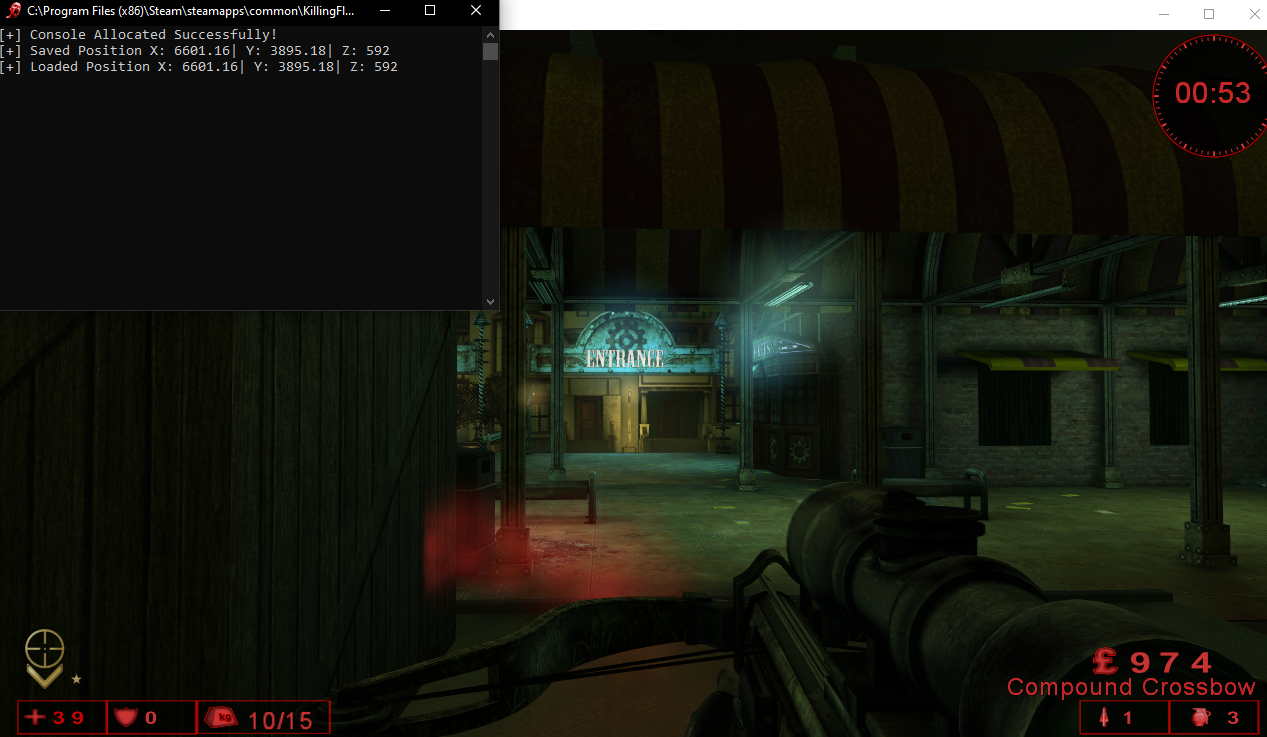Click the Sharpshooter perk crosshair icon
The height and width of the screenshot is (737, 1267).
[44, 650]
